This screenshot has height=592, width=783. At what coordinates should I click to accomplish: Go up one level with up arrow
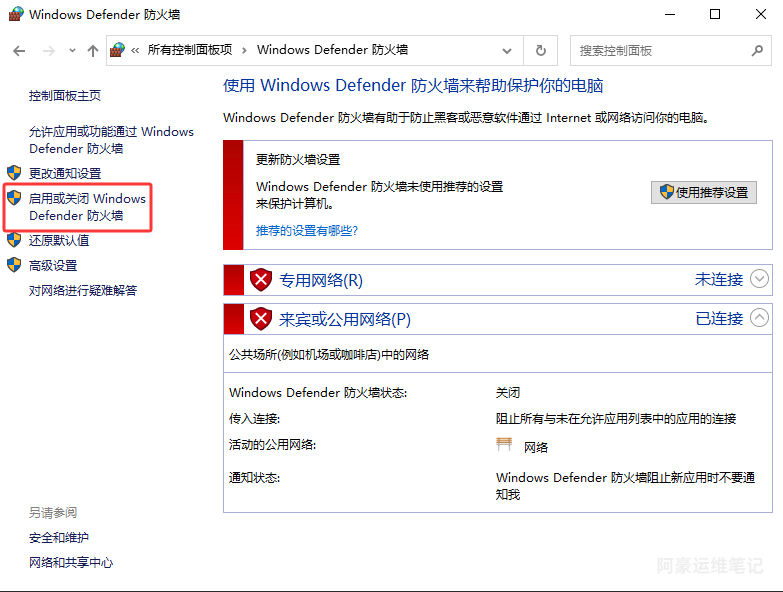[93, 50]
